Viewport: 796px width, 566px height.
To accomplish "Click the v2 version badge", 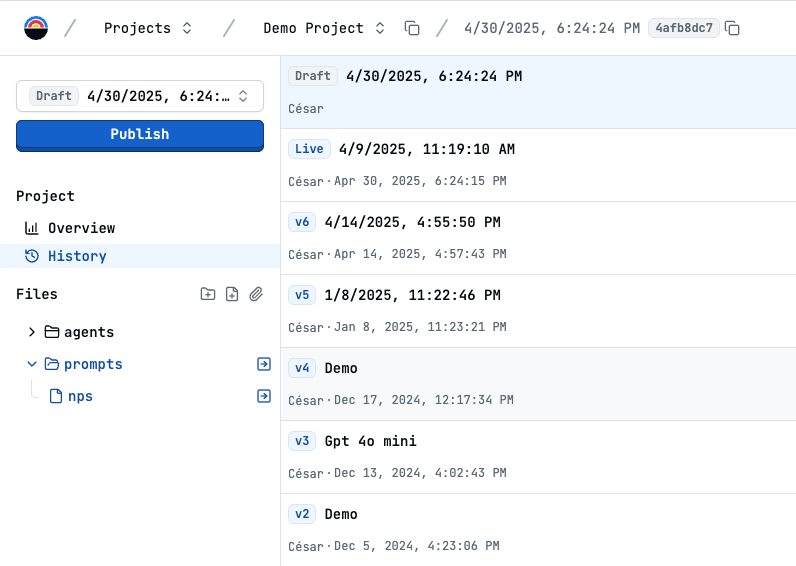I will point(302,514).
